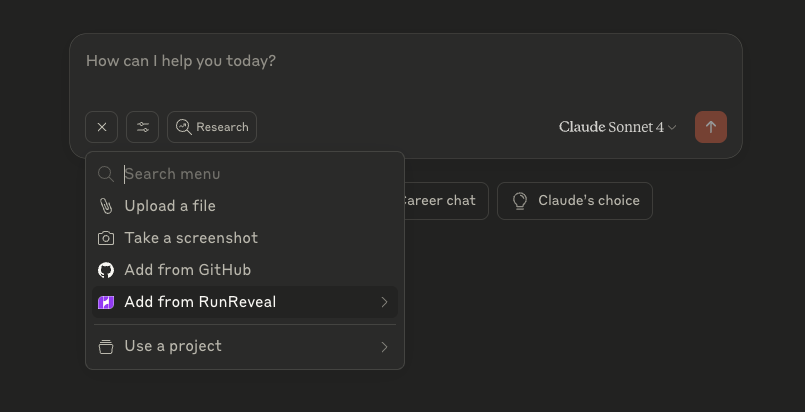
Task: Select the Career chat suggestion
Action: pos(446,201)
